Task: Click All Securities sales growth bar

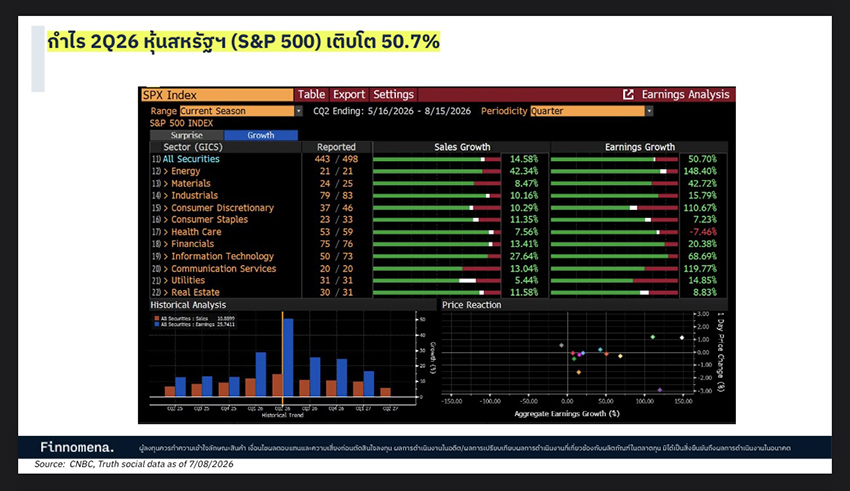Action: pyautogui.click(x=437, y=159)
